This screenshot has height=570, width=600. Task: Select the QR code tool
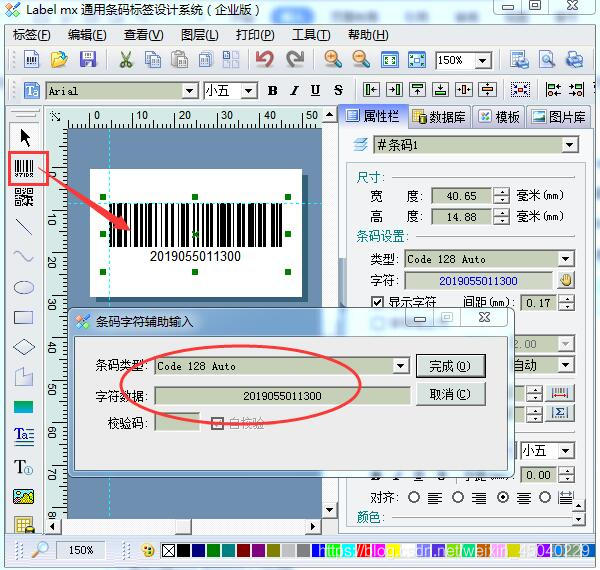24,197
